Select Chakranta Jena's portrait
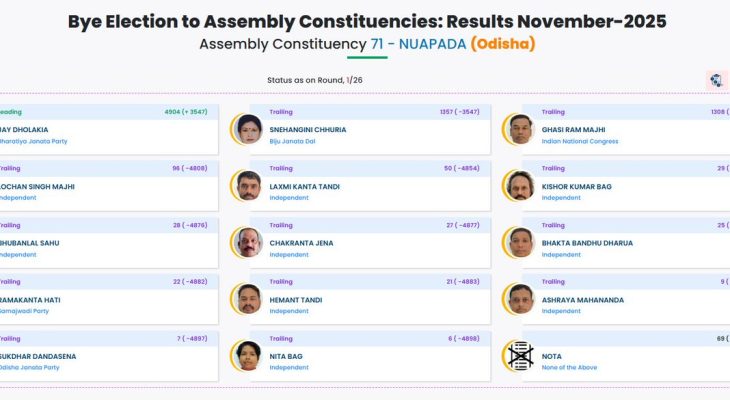Screen dimensions: 730x400 tap(247, 242)
